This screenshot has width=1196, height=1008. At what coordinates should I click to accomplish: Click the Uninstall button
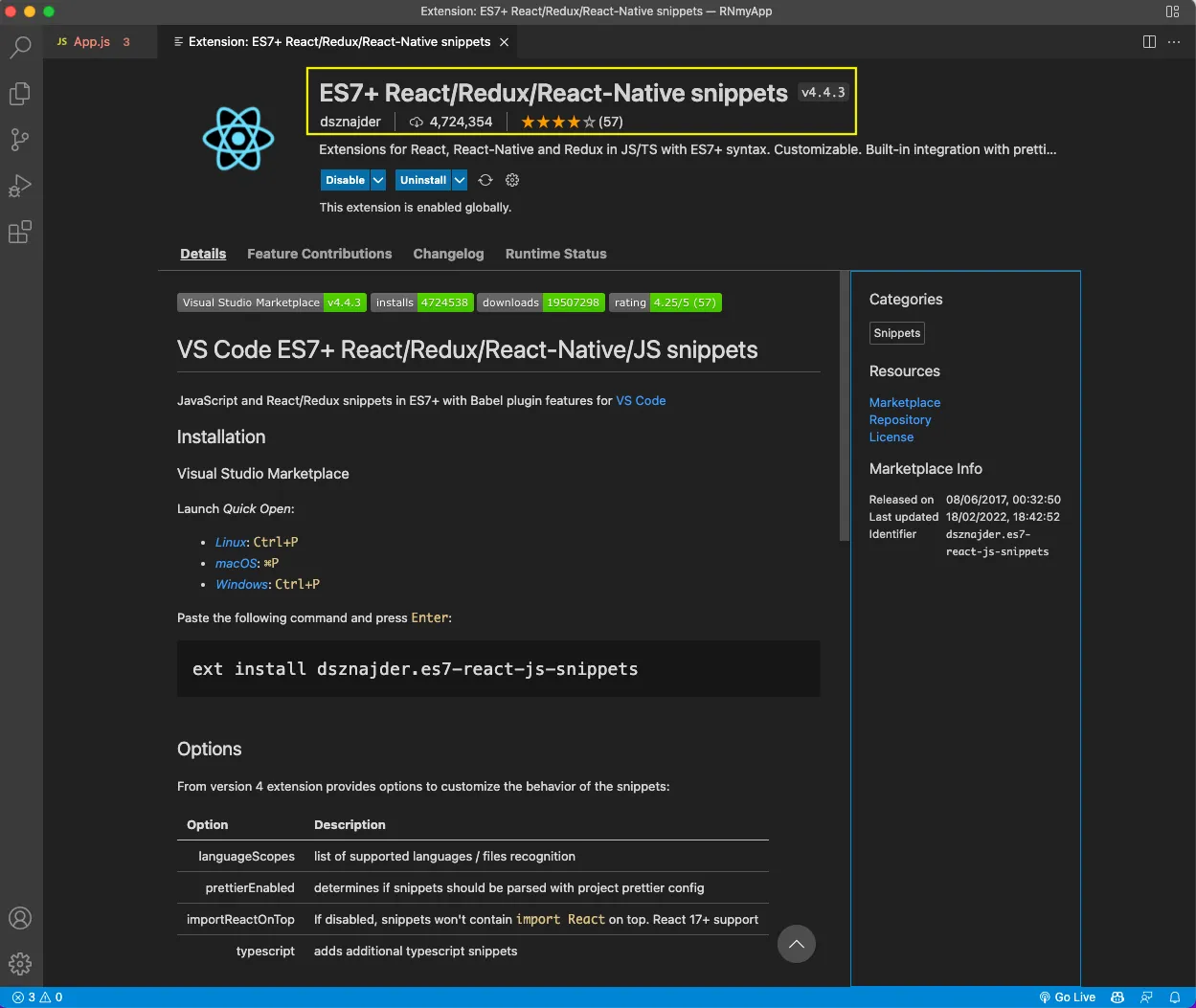tap(423, 180)
